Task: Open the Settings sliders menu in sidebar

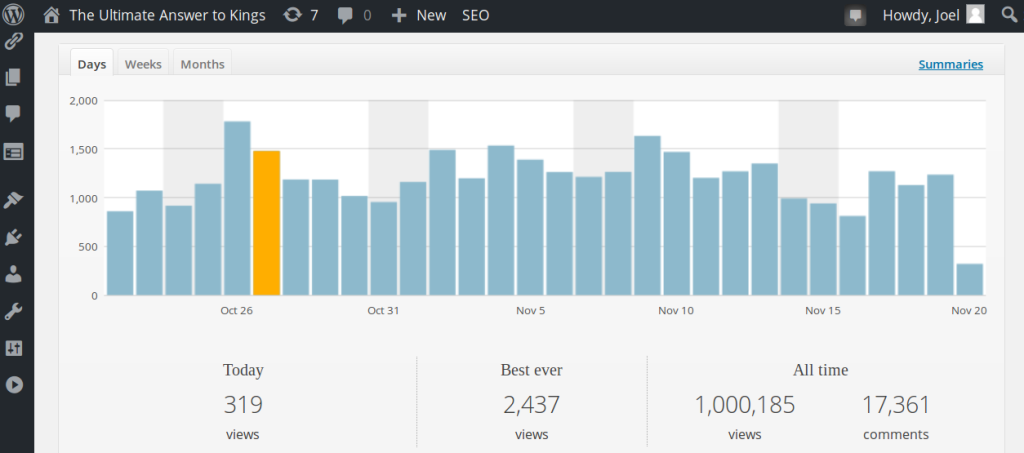Action: 14,348
